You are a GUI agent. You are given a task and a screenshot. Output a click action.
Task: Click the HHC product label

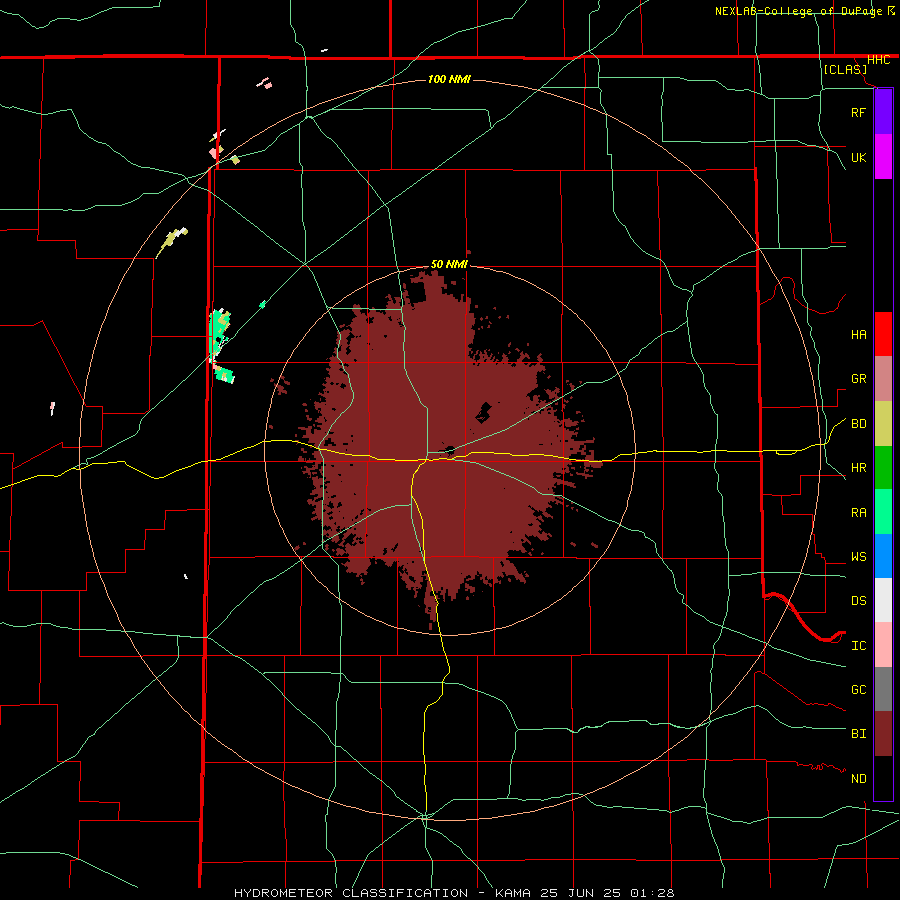click(x=878, y=60)
